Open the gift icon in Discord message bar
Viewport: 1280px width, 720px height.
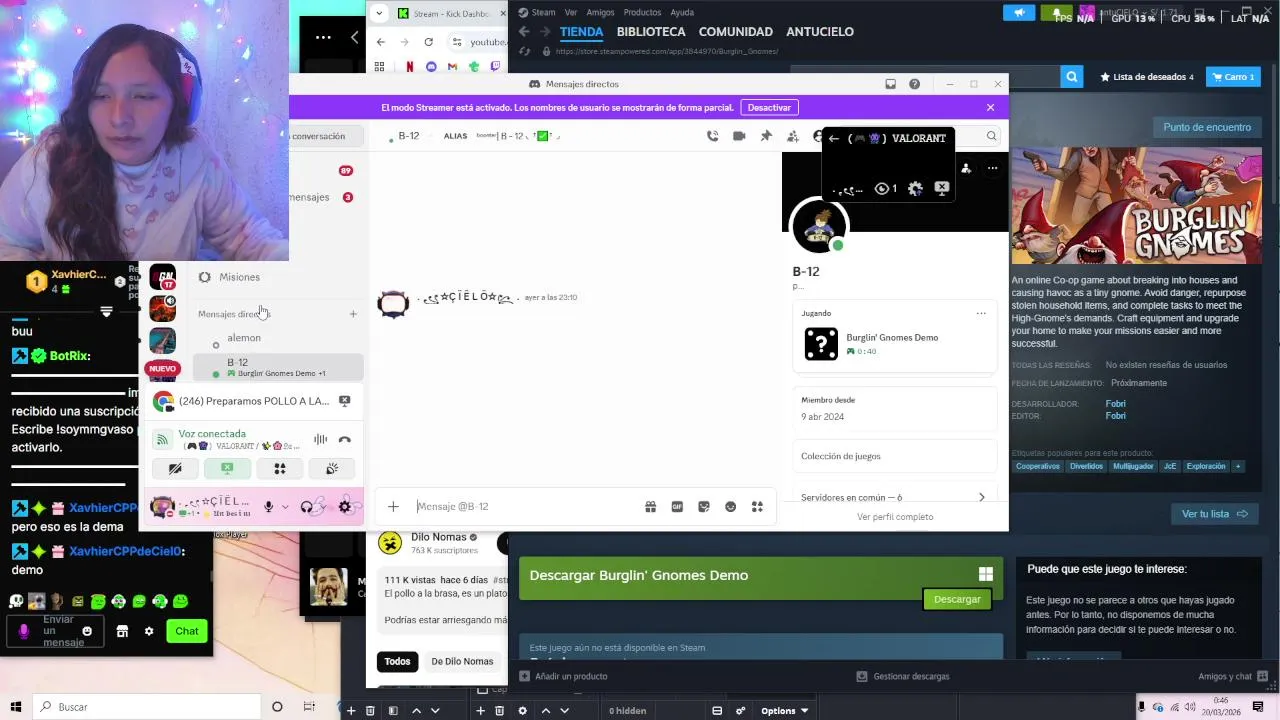coord(650,506)
